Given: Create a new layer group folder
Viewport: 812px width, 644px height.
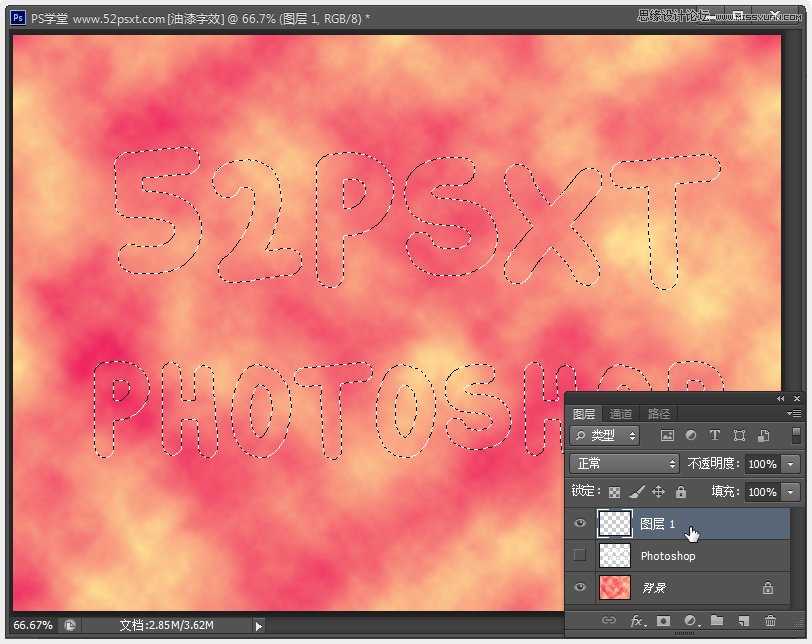Looking at the screenshot, I should tap(717, 620).
